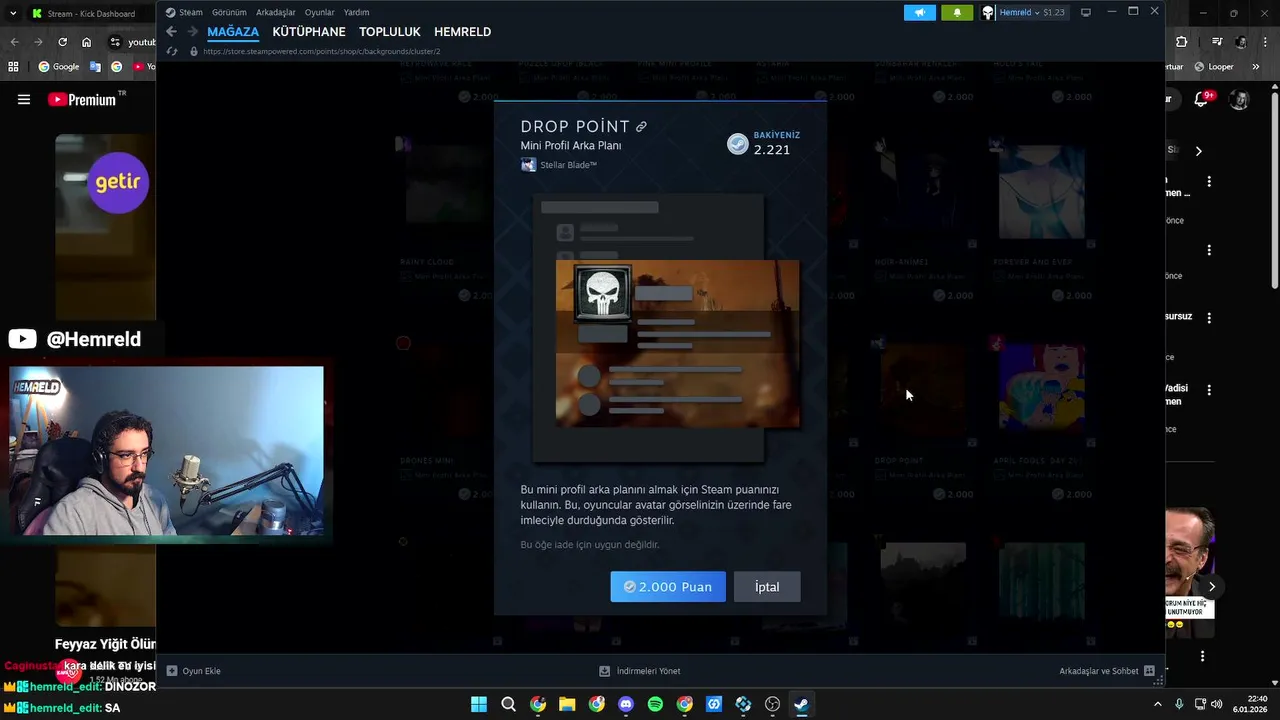Enter Big Picture mode via monitor icon
This screenshot has width=1280, height=720.
(x=1086, y=12)
